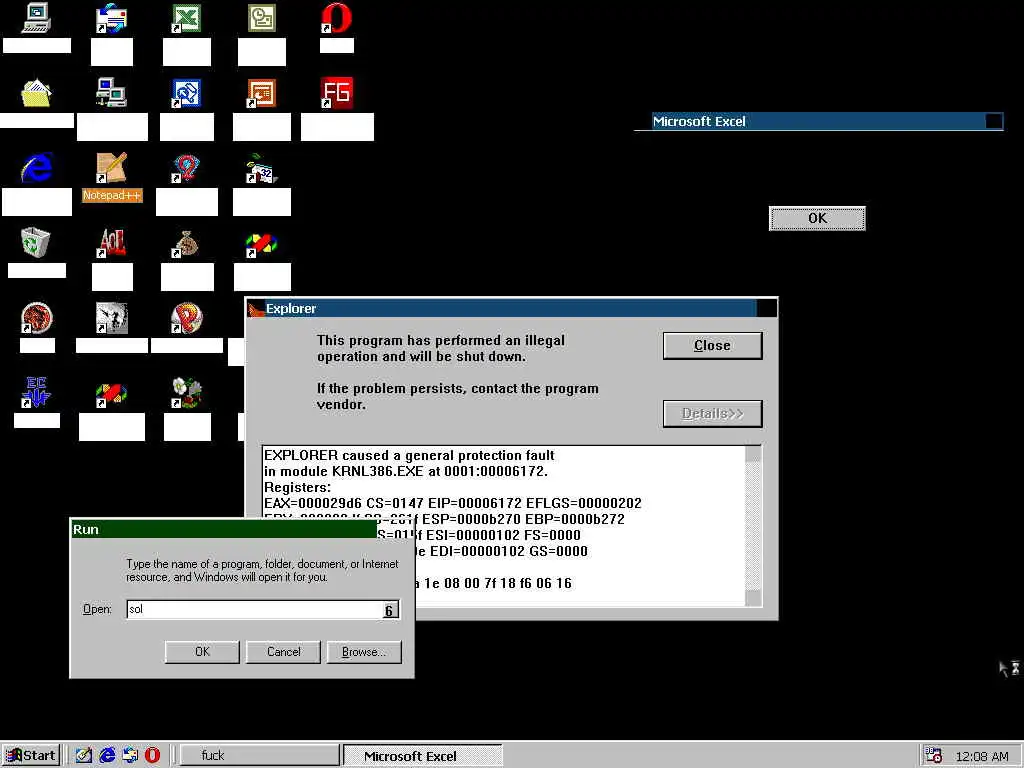Screen dimensions: 1024x768
Task: Select the red FG desktop shortcut
Action: pos(336,93)
